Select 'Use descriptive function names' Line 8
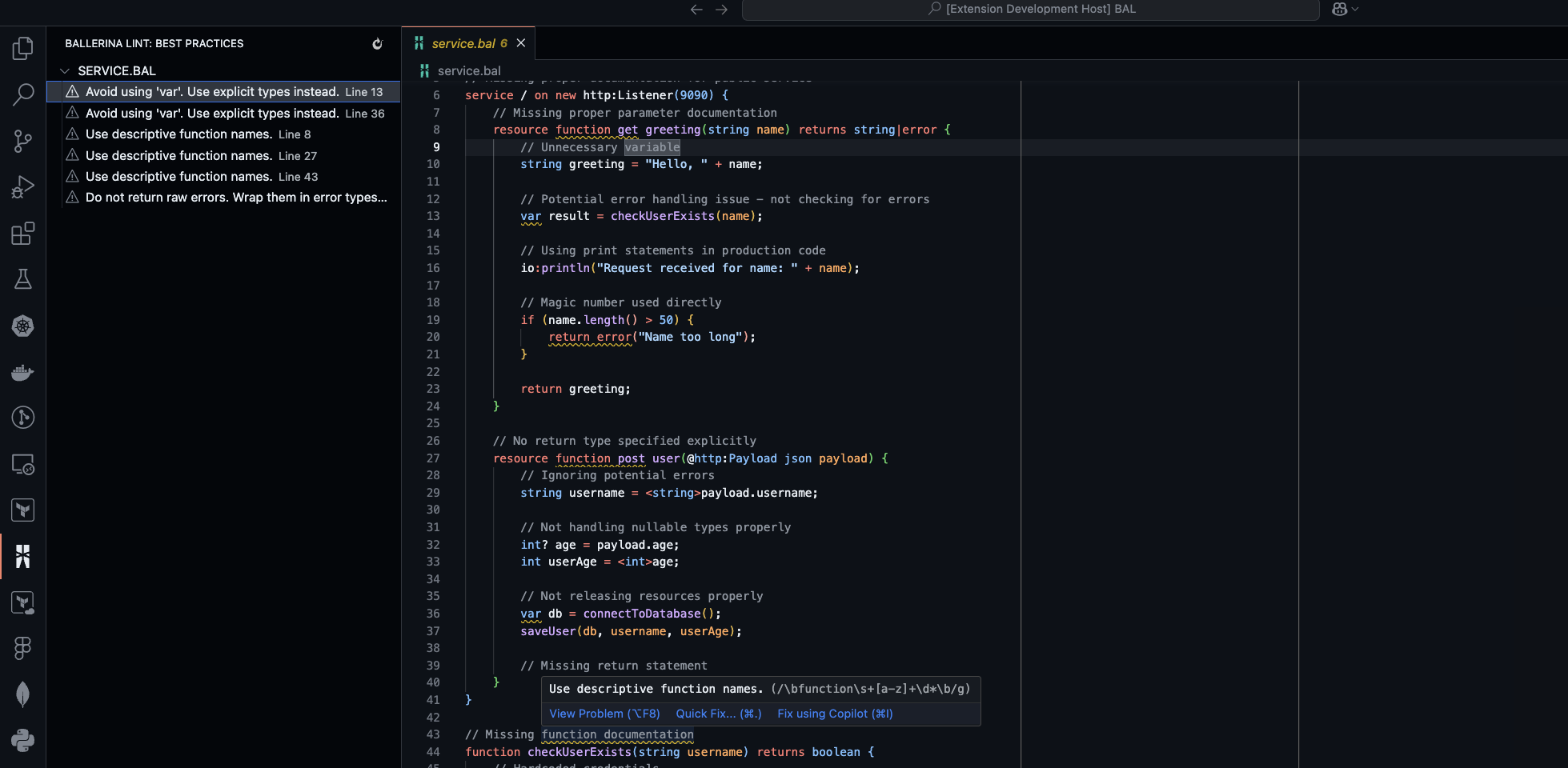Screen dimensions: 1568x768 point(223,134)
